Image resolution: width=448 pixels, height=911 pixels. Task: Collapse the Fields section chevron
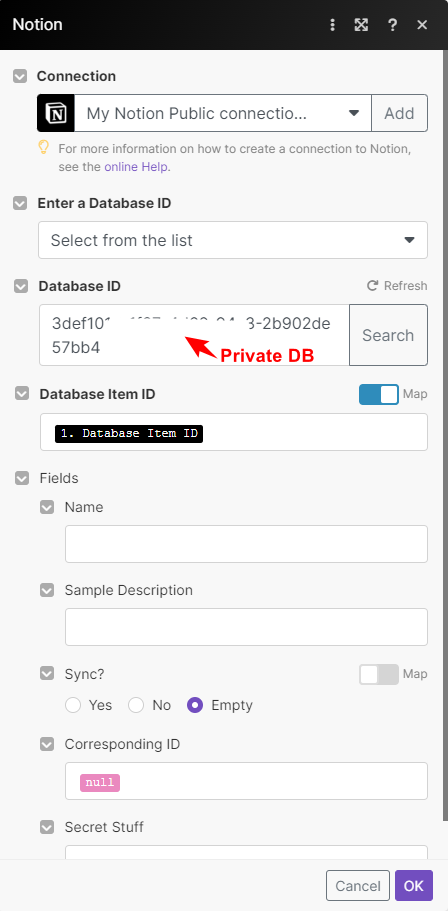point(22,478)
